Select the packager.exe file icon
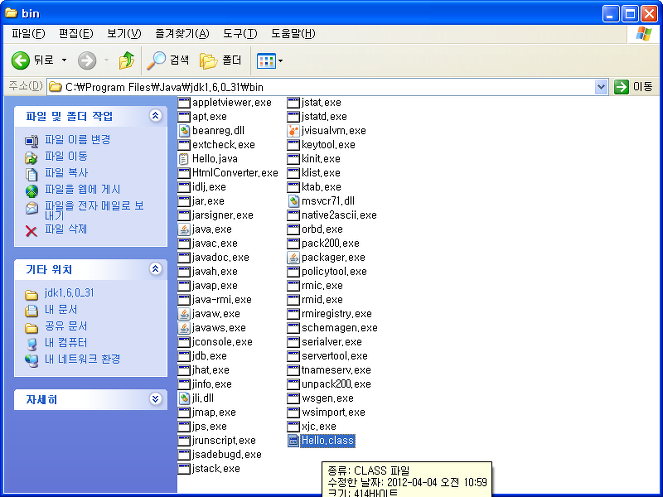This screenshot has height=497, width=663. 293,258
